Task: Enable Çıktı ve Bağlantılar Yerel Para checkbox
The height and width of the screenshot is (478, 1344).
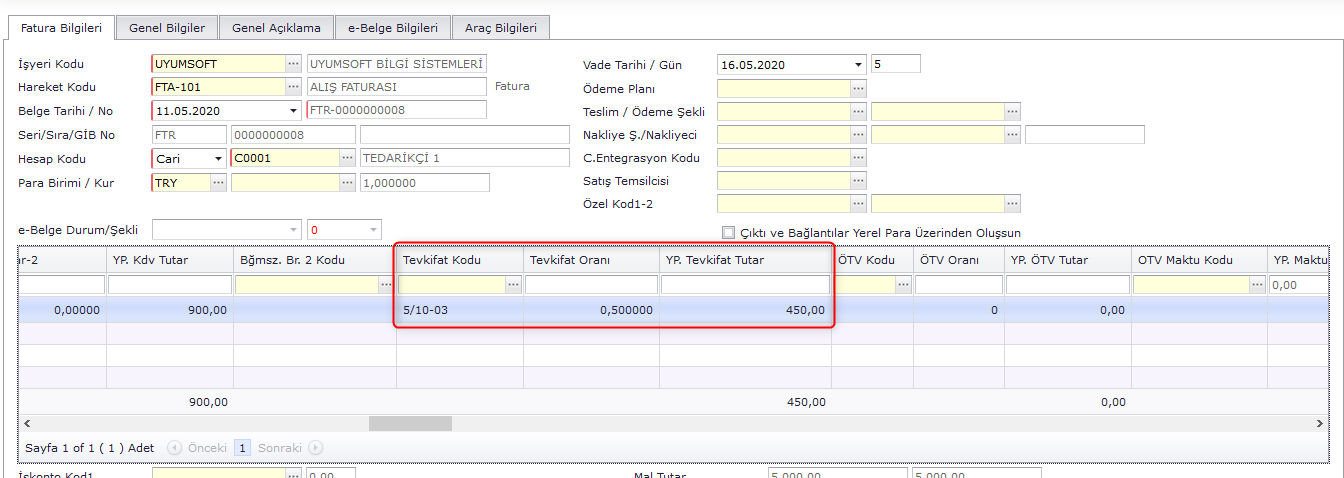Action: [728, 232]
